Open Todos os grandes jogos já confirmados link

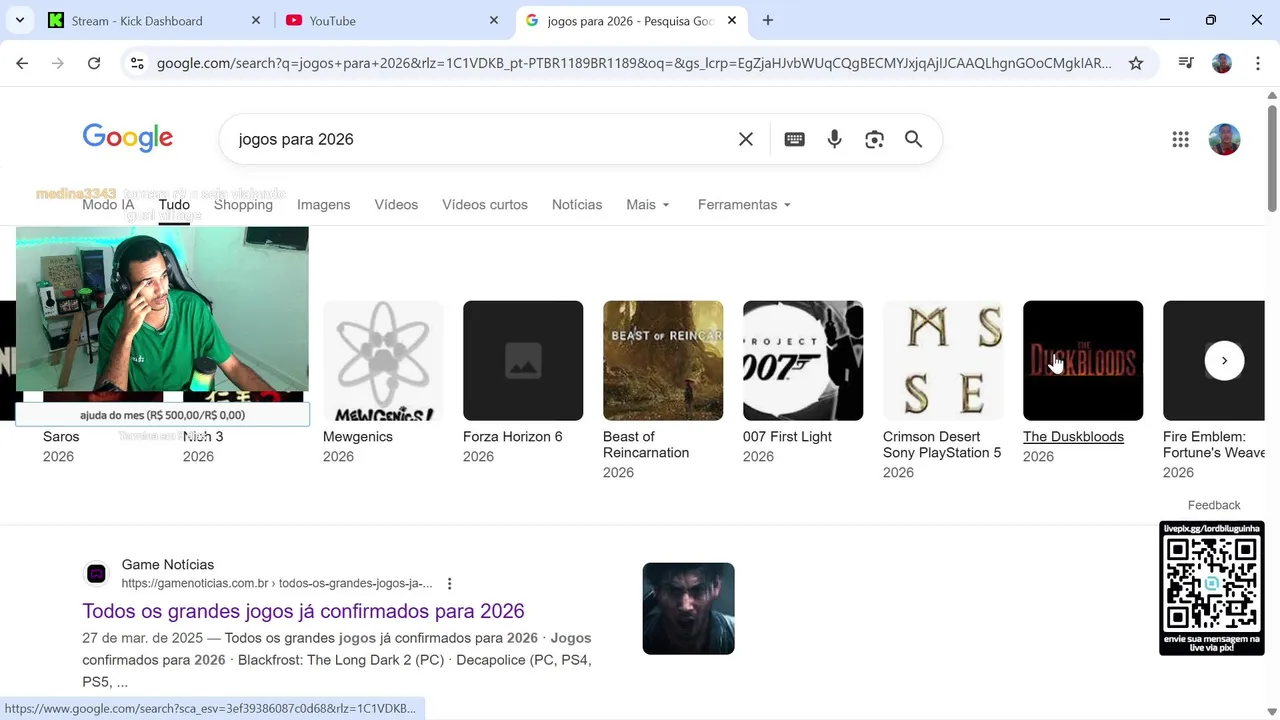click(x=303, y=611)
